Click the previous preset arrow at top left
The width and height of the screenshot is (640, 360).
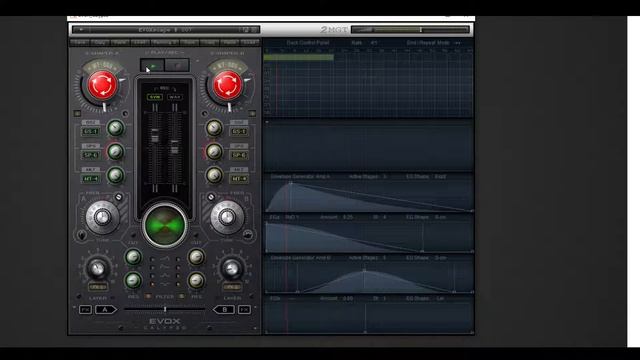pos(81,30)
